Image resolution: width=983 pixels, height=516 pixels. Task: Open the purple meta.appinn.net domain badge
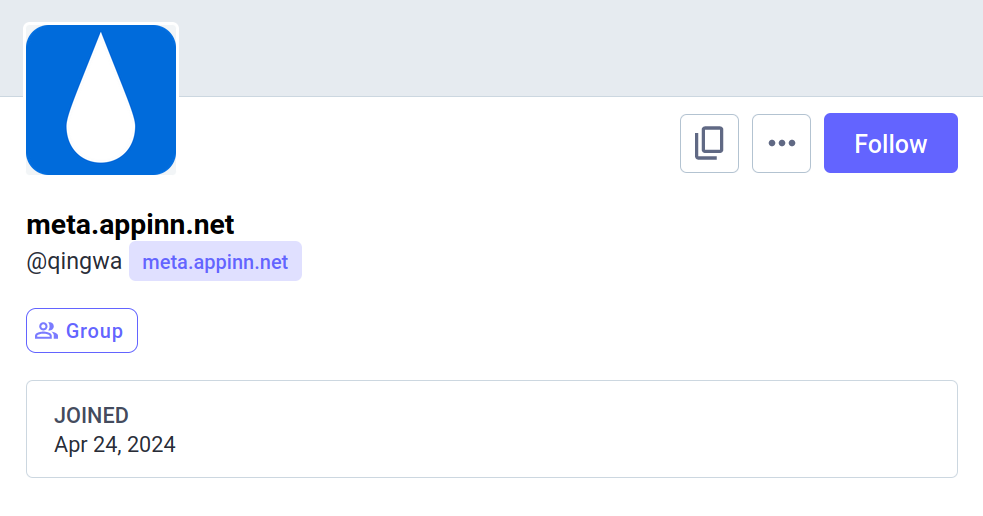pos(215,262)
